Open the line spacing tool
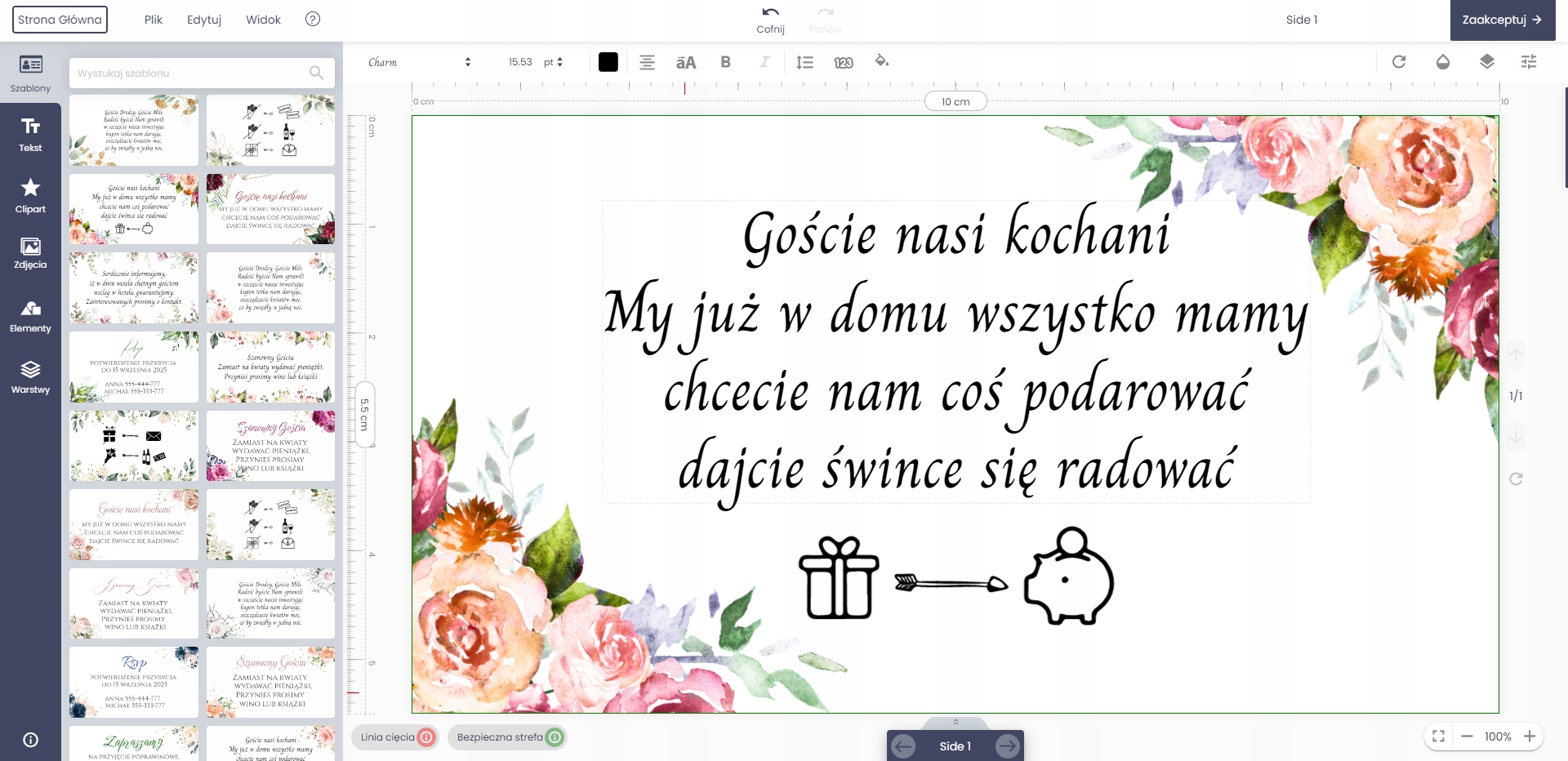1568x761 pixels. tap(804, 62)
